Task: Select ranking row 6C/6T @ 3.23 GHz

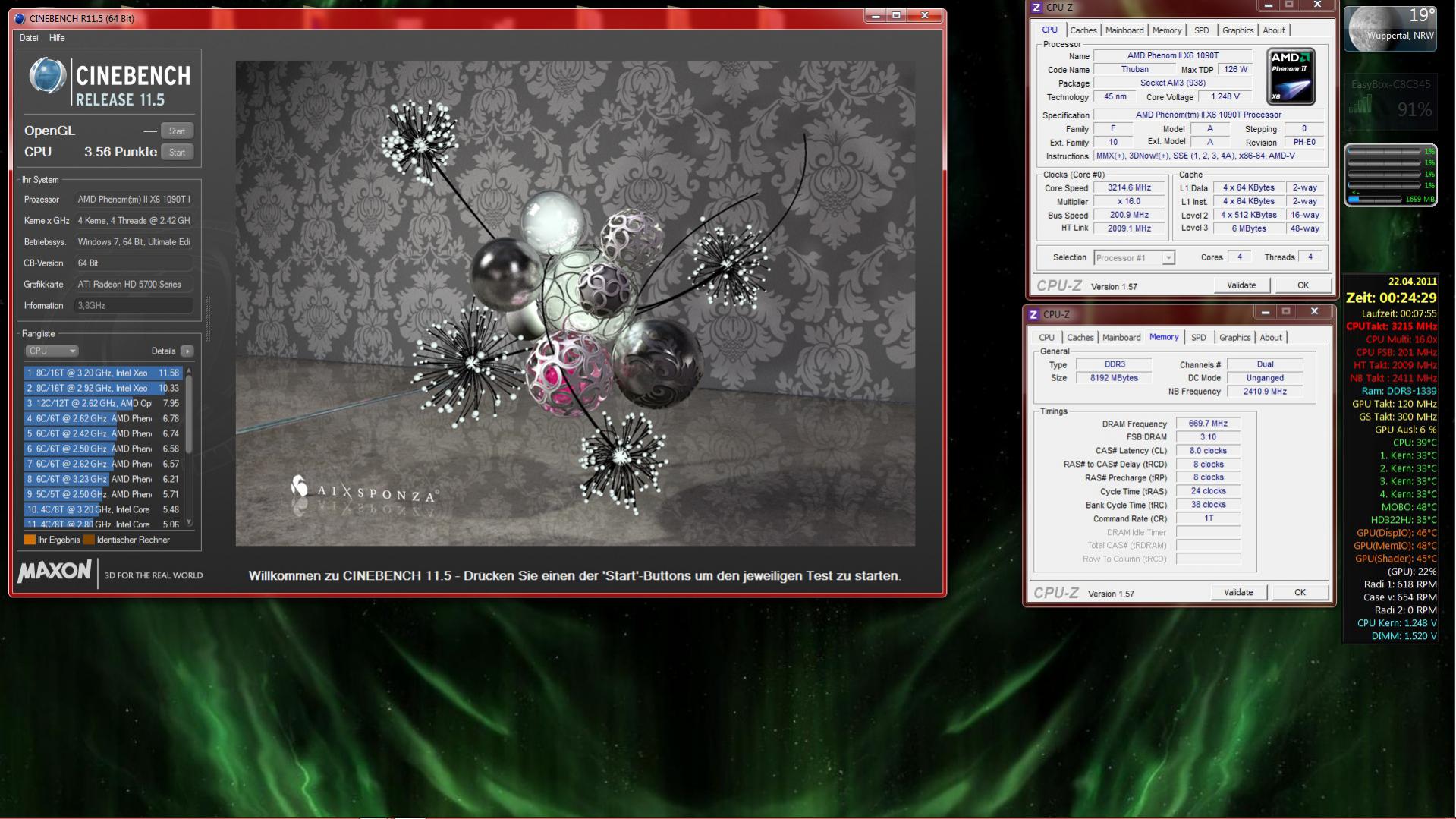Action: [x=103, y=479]
